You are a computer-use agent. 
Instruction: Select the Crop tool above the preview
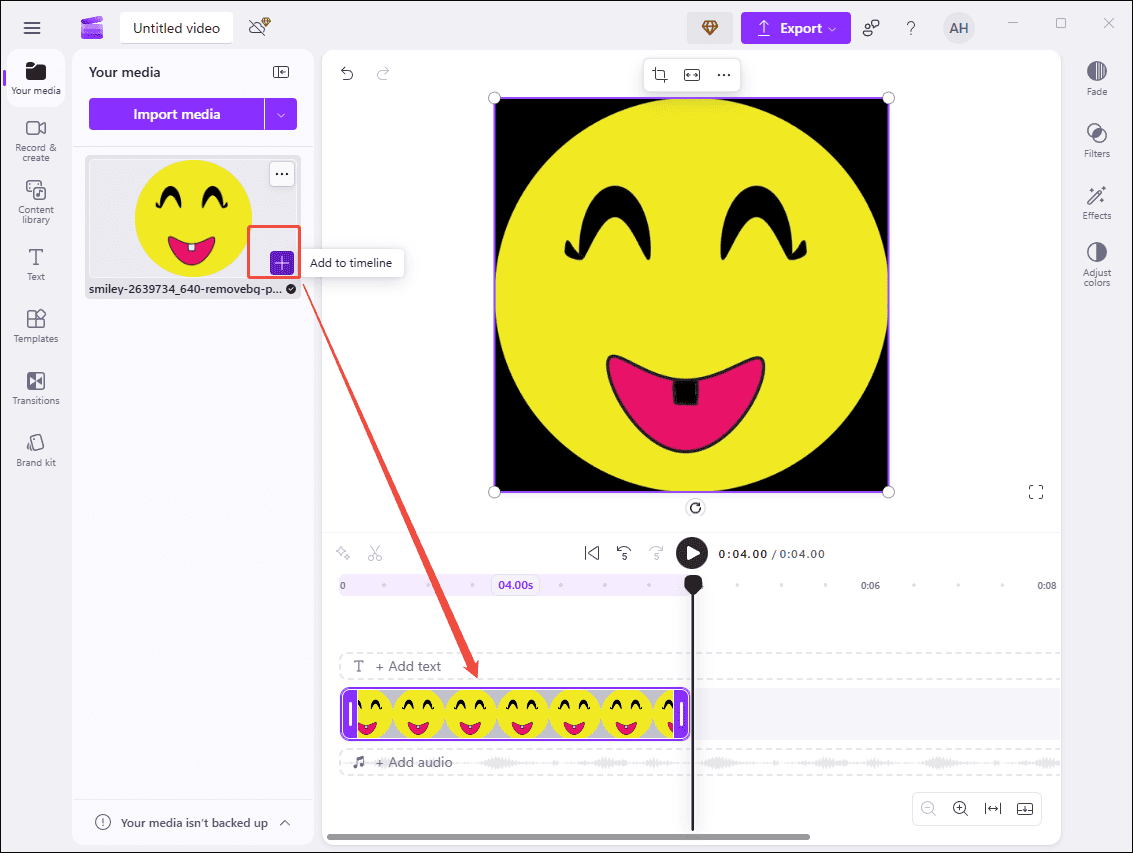point(659,74)
